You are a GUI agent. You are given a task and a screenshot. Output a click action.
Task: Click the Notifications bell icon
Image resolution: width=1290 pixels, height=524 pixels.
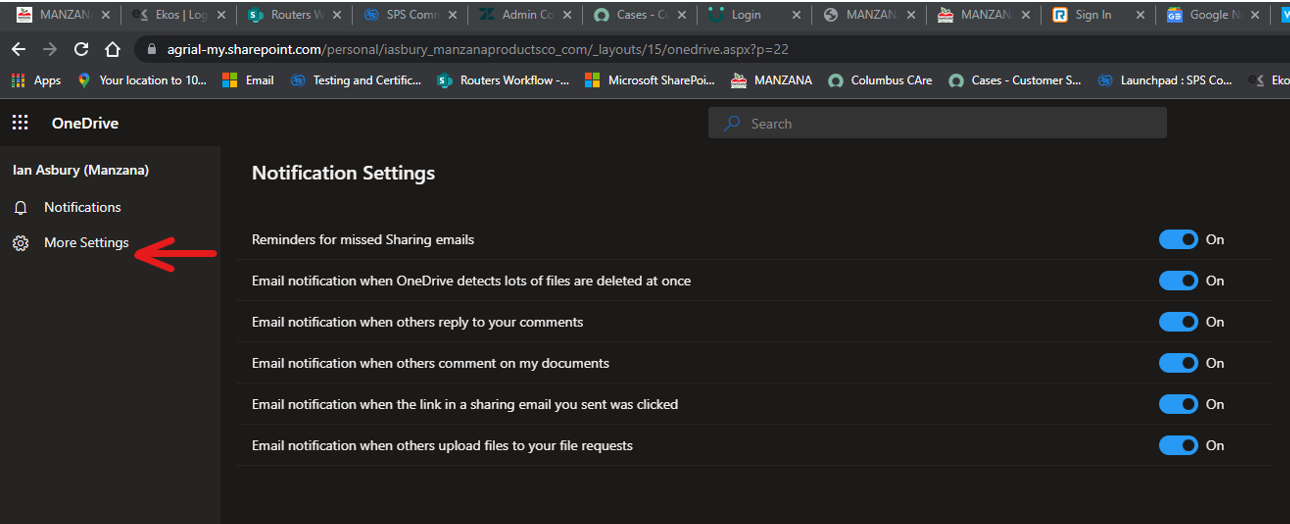(x=21, y=208)
